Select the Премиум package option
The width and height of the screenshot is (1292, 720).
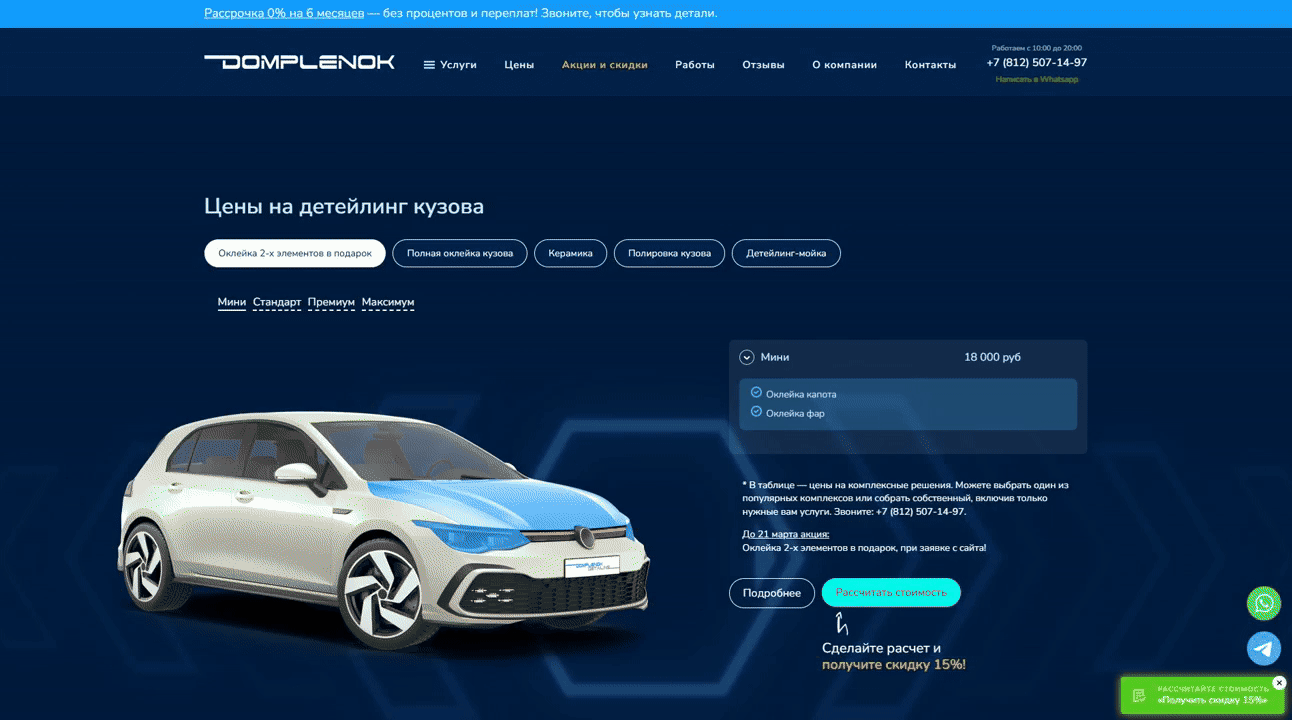pyautogui.click(x=331, y=302)
